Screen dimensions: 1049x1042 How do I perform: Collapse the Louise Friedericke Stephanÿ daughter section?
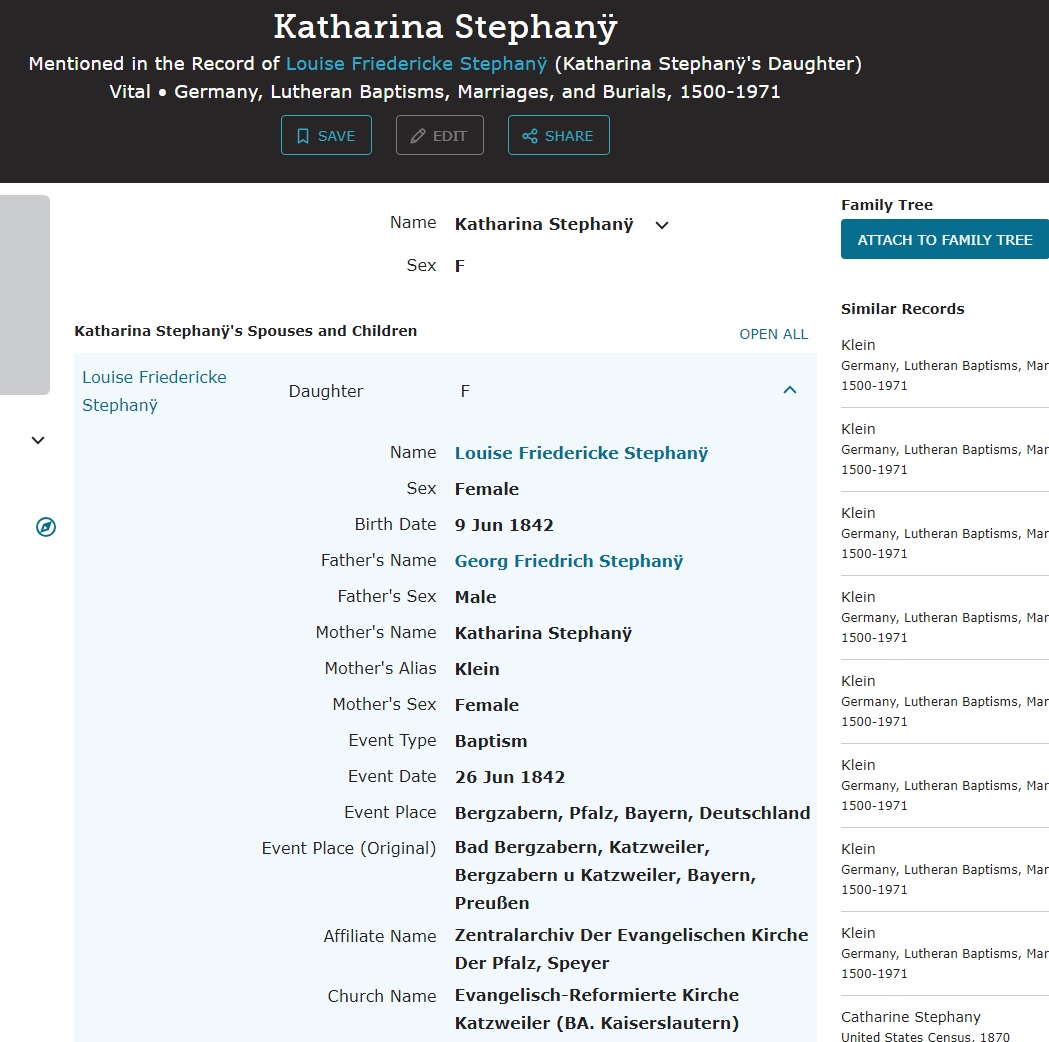pos(789,391)
